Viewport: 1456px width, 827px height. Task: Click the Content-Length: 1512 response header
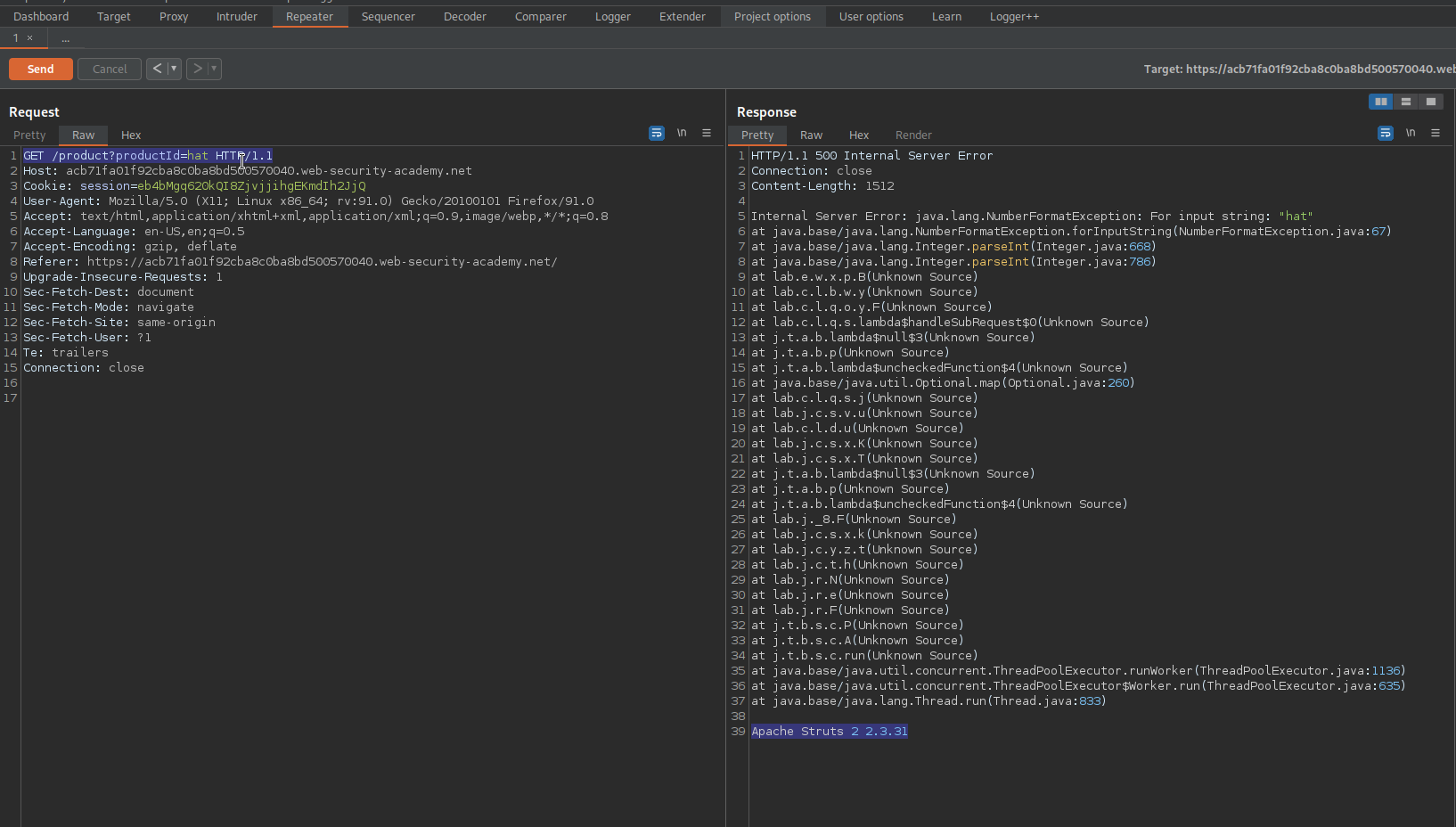point(822,185)
